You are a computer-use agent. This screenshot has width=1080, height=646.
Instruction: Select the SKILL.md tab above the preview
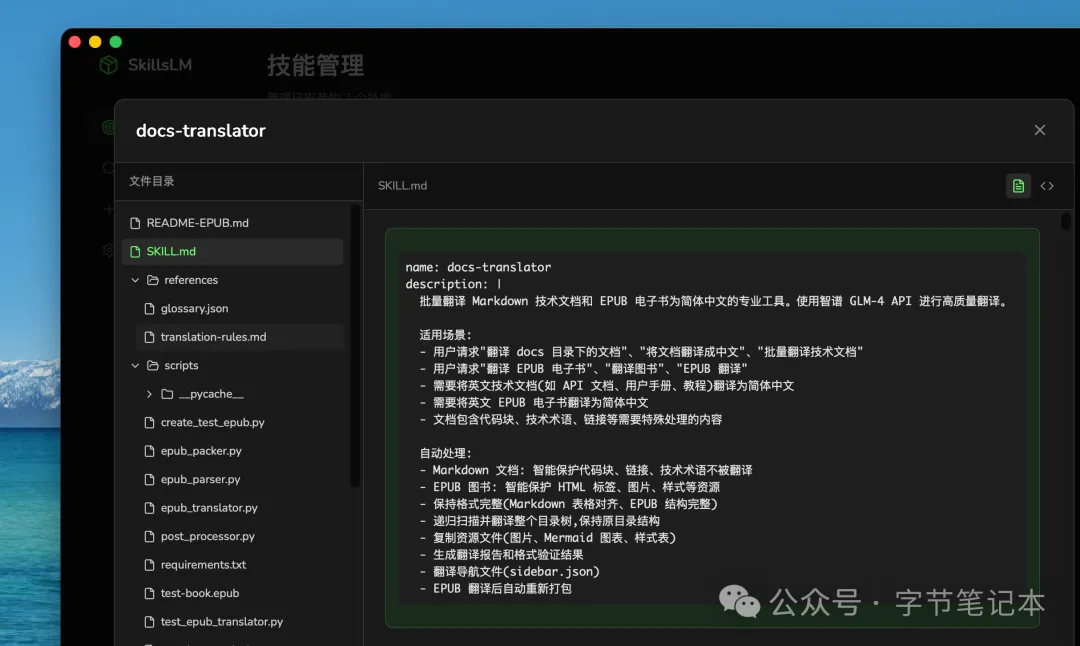[x=400, y=185]
